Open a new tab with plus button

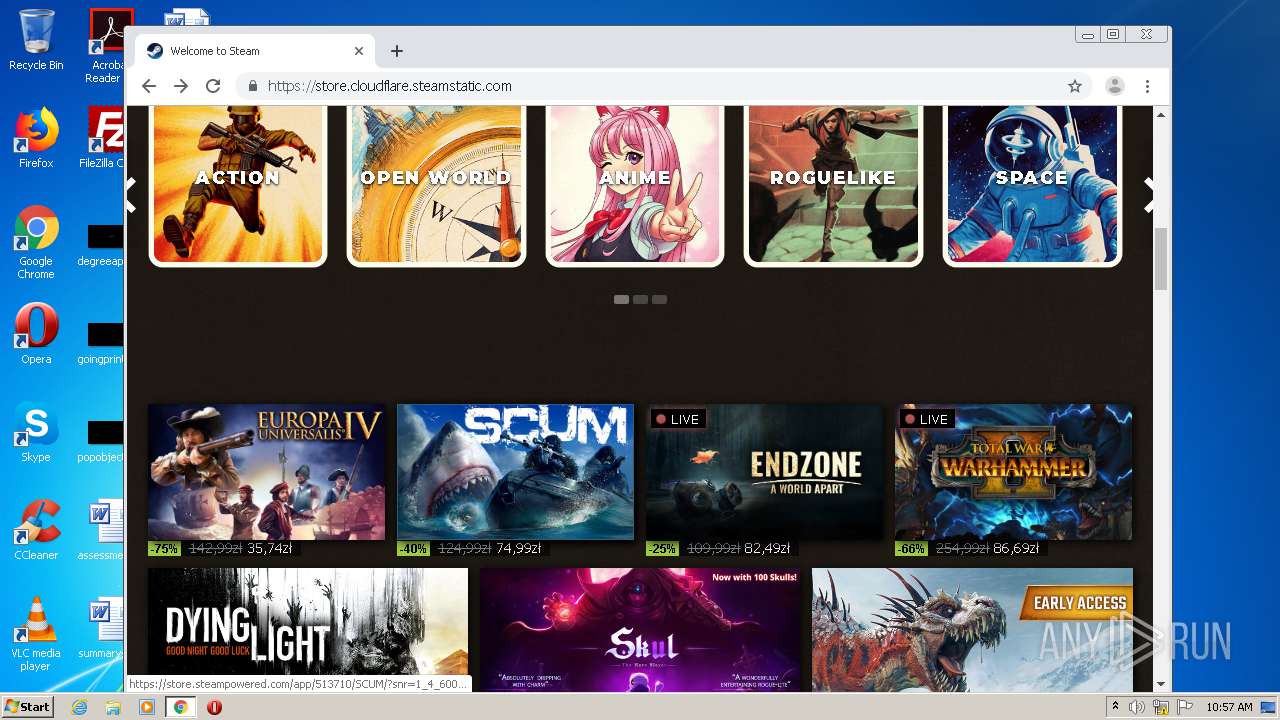pyautogui.click(x=397, y=51)
